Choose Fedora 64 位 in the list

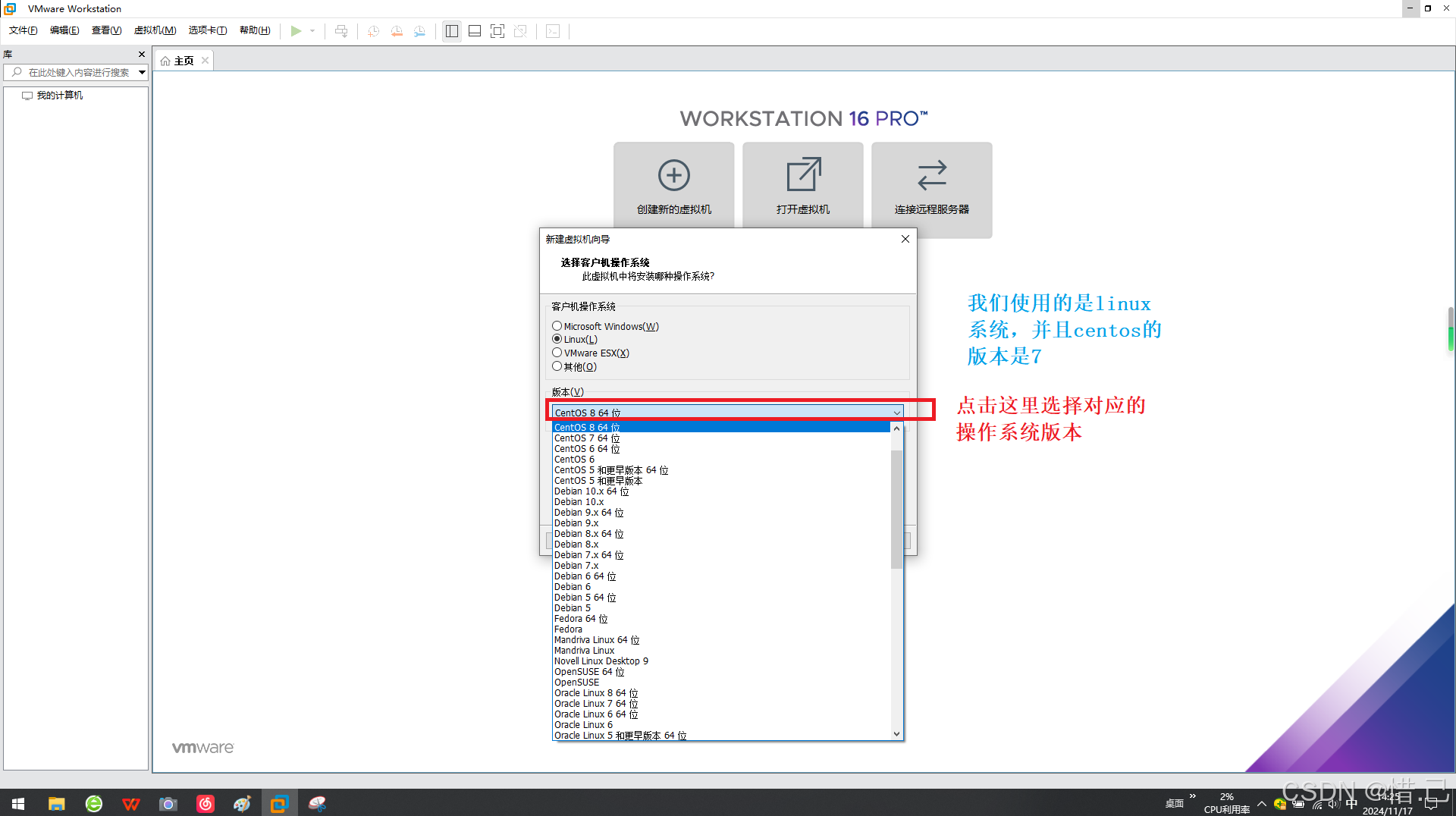[x=721, y=619]
